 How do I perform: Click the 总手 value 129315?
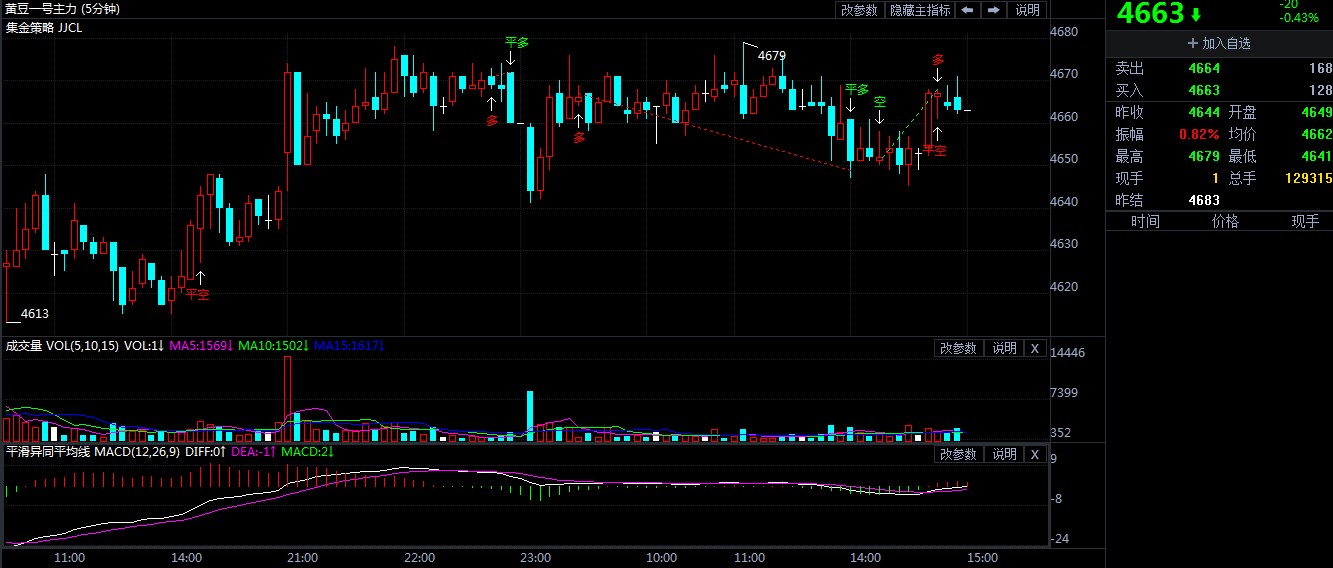[x=1308, y=178]
